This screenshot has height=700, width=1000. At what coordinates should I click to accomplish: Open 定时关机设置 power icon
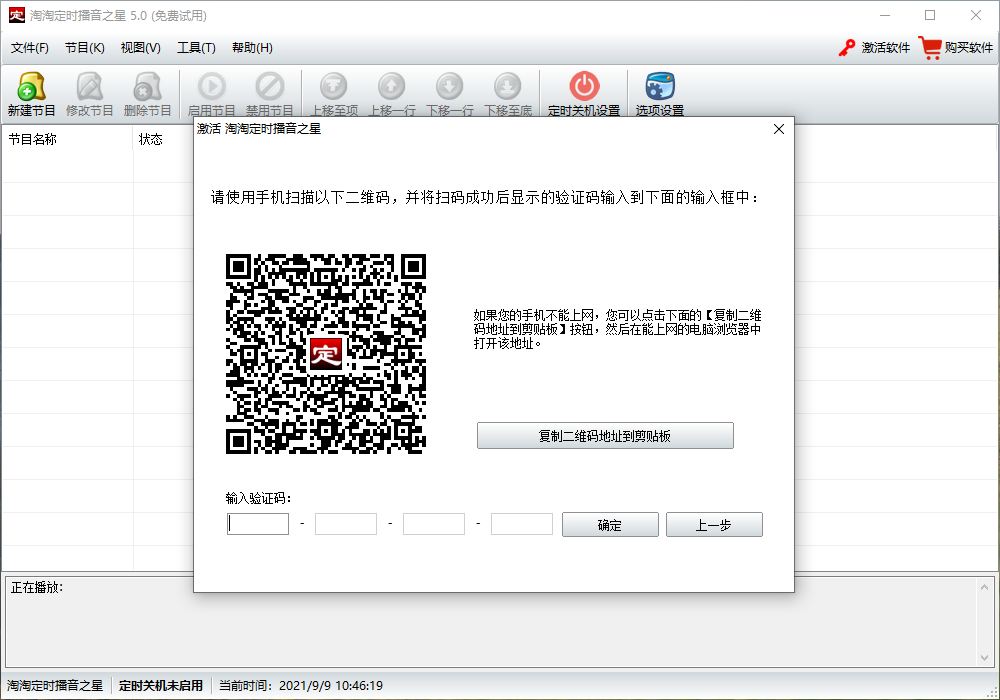(584, 87)
